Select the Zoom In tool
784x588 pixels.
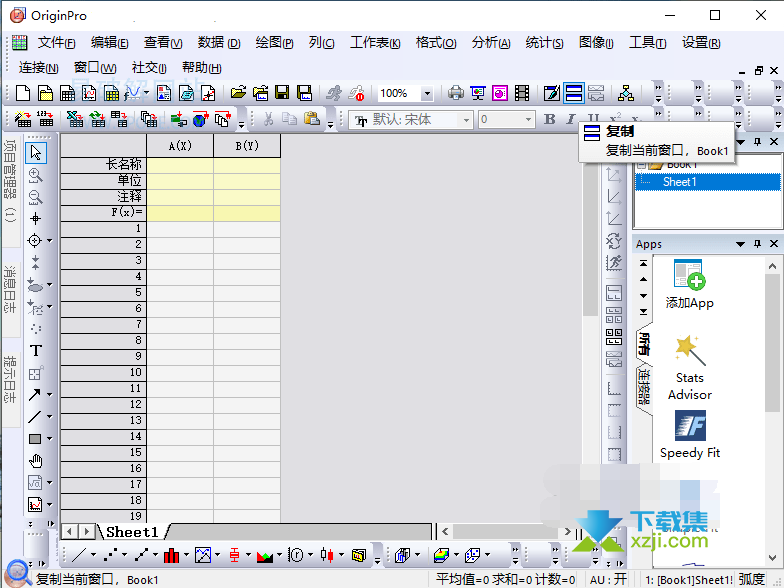click(x=35, y=175)
